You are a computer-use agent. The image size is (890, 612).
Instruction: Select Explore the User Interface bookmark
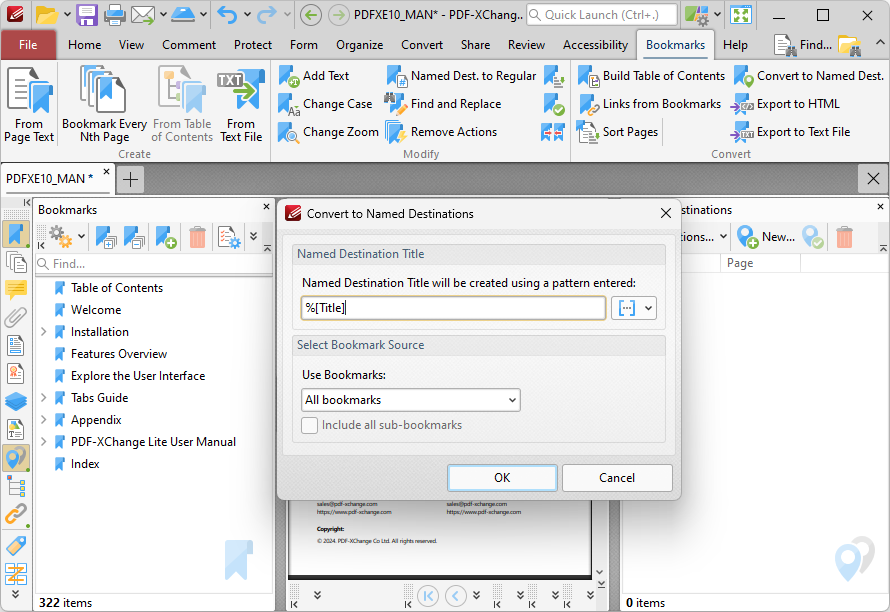pos(138,376)
